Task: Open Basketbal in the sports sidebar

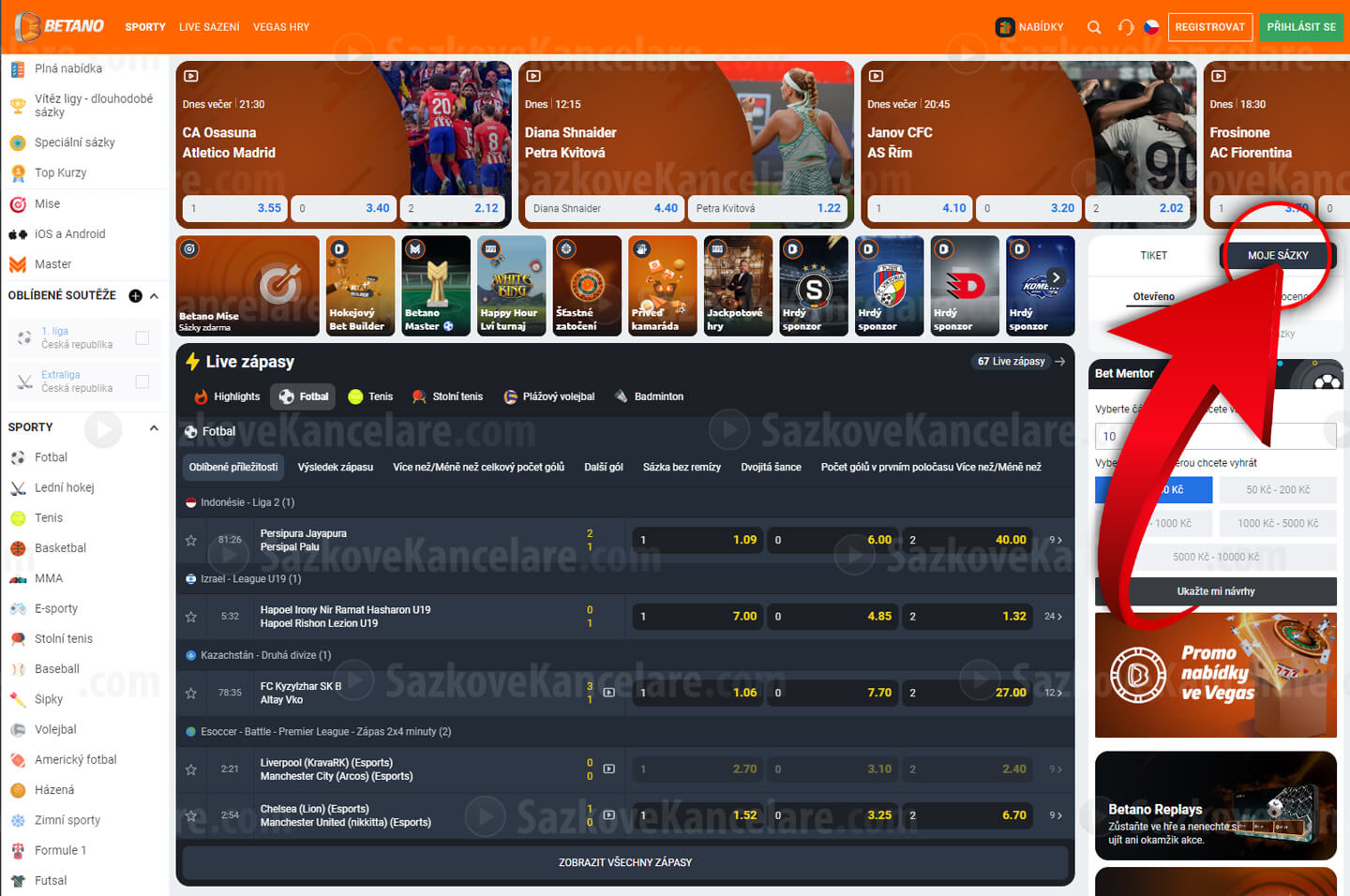Action: coord(60,547)
